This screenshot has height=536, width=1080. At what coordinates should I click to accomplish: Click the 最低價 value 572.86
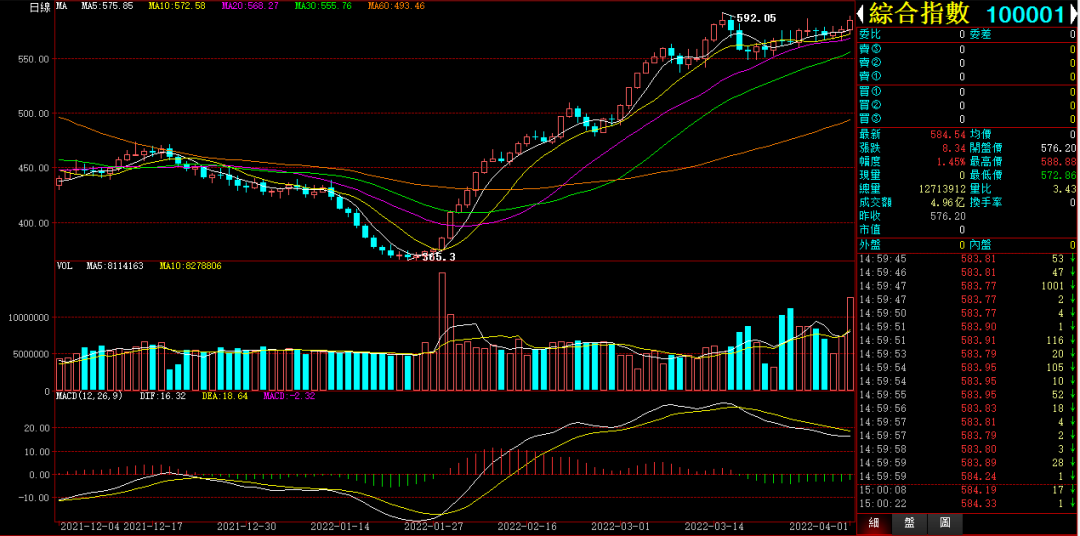1059,175
